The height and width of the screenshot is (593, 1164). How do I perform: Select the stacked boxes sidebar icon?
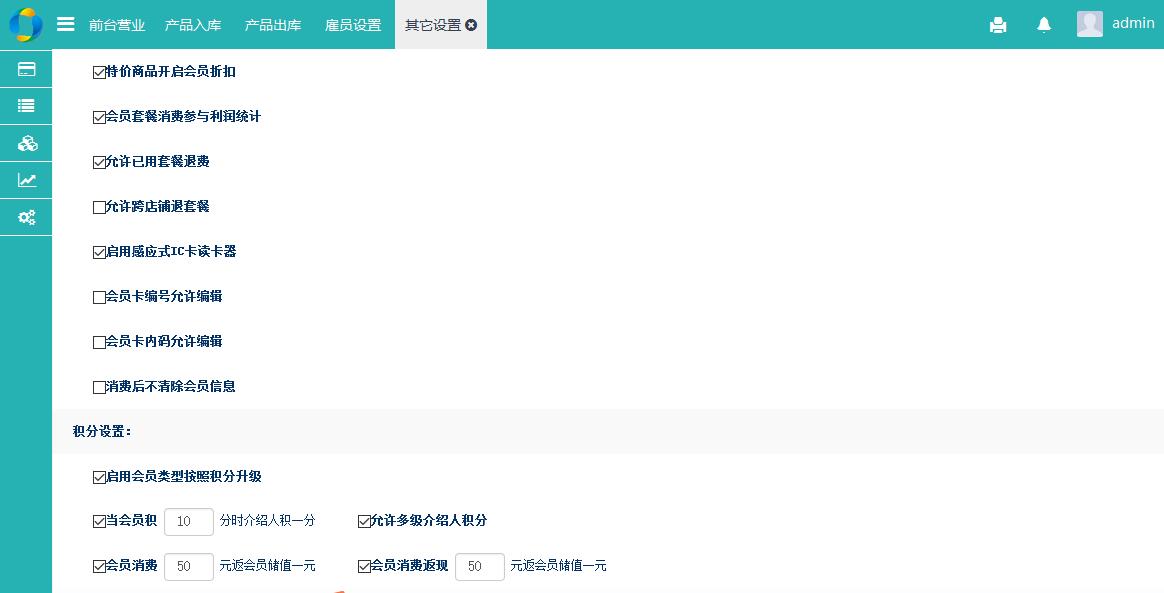[x=27, y=143]
